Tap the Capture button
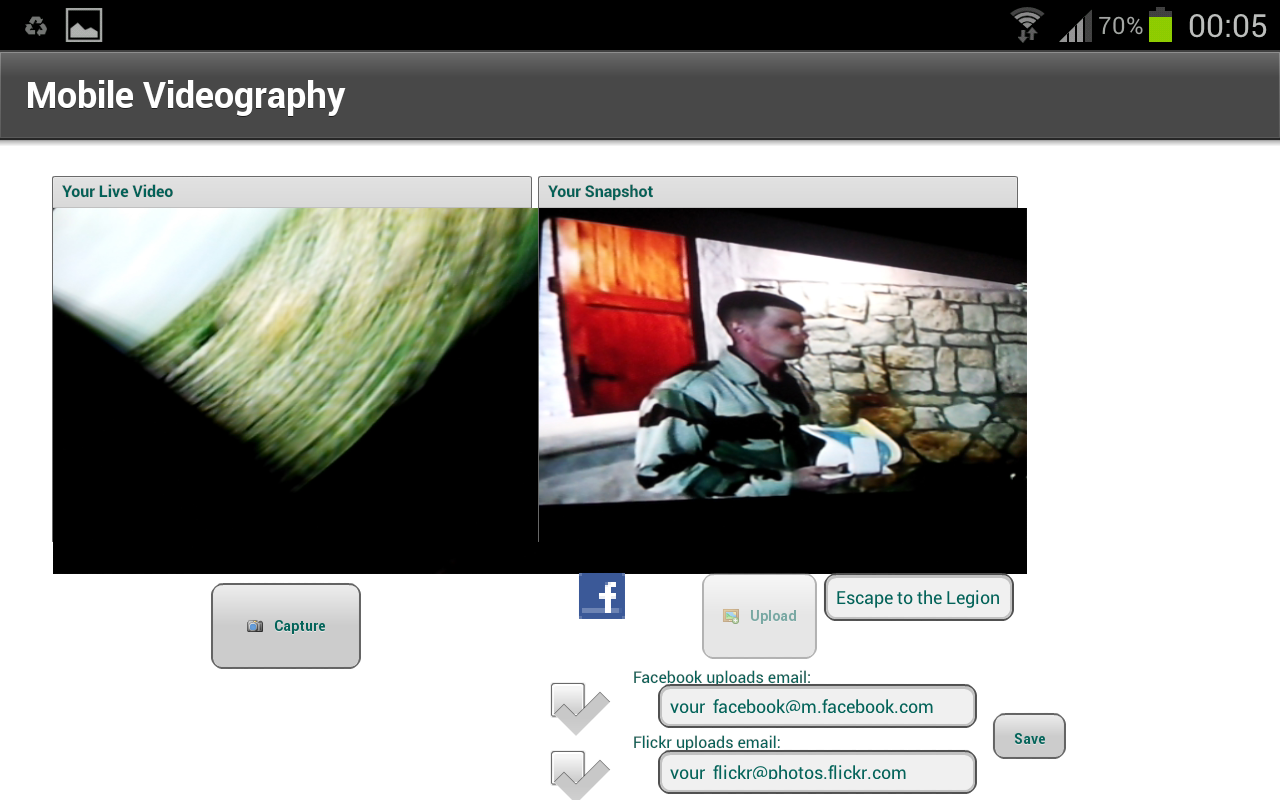Viewport: 1280px width, 800px height. pyautogui.click(x=286, y=626)
